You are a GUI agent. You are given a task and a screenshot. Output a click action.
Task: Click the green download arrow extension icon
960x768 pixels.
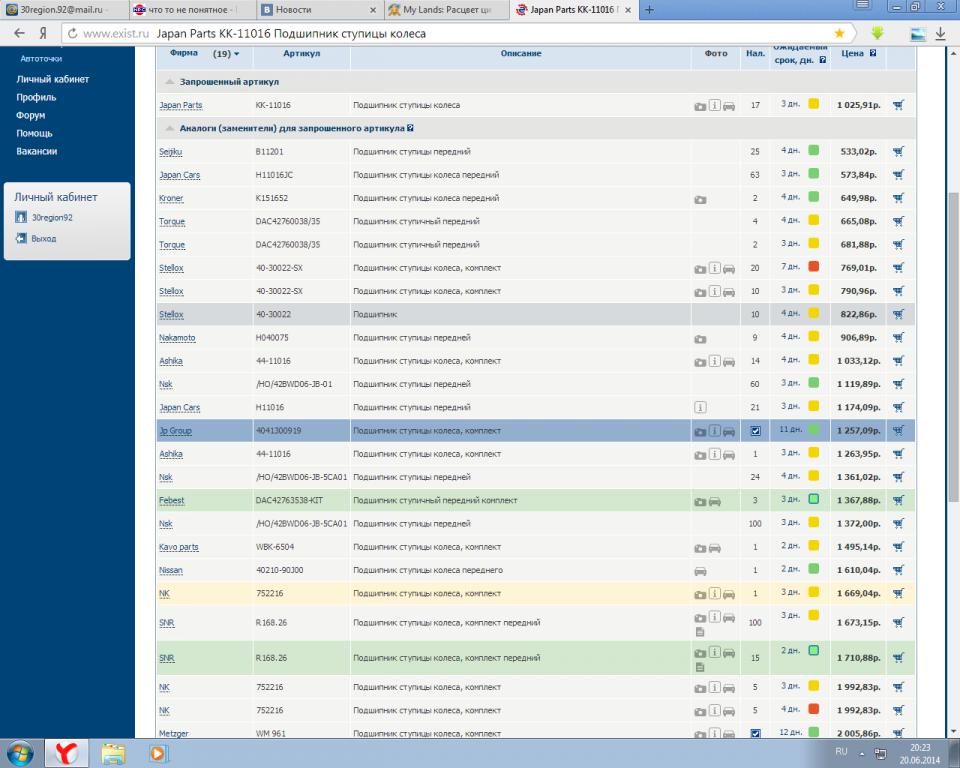pos(878,33)
